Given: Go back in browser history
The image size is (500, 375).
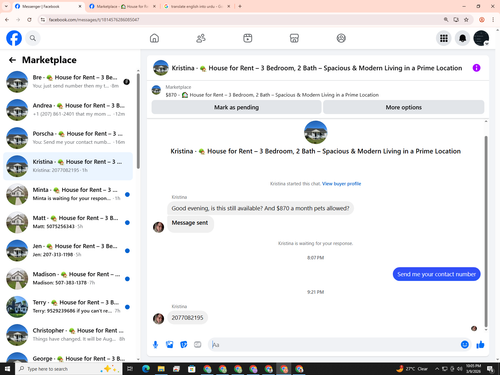Looking at the screenshot, I should pyautogui.click(x=7, y=20).
